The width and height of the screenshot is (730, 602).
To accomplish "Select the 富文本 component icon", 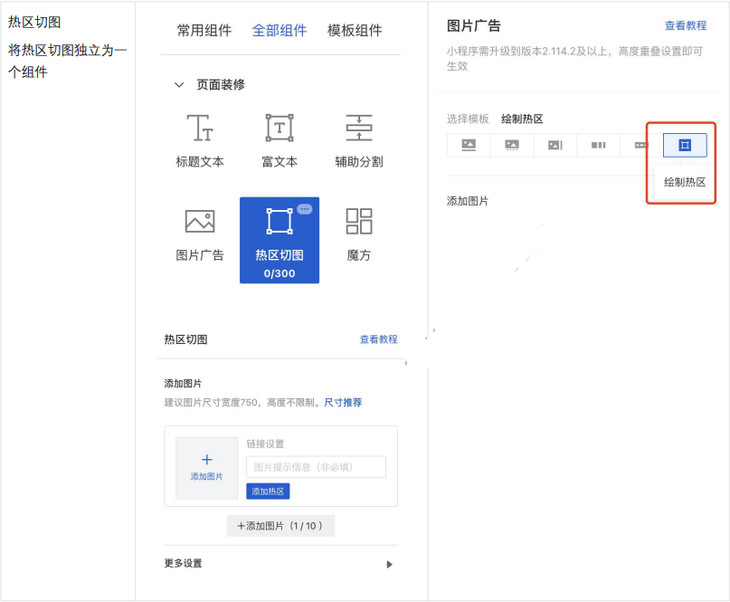I will 279,129.
